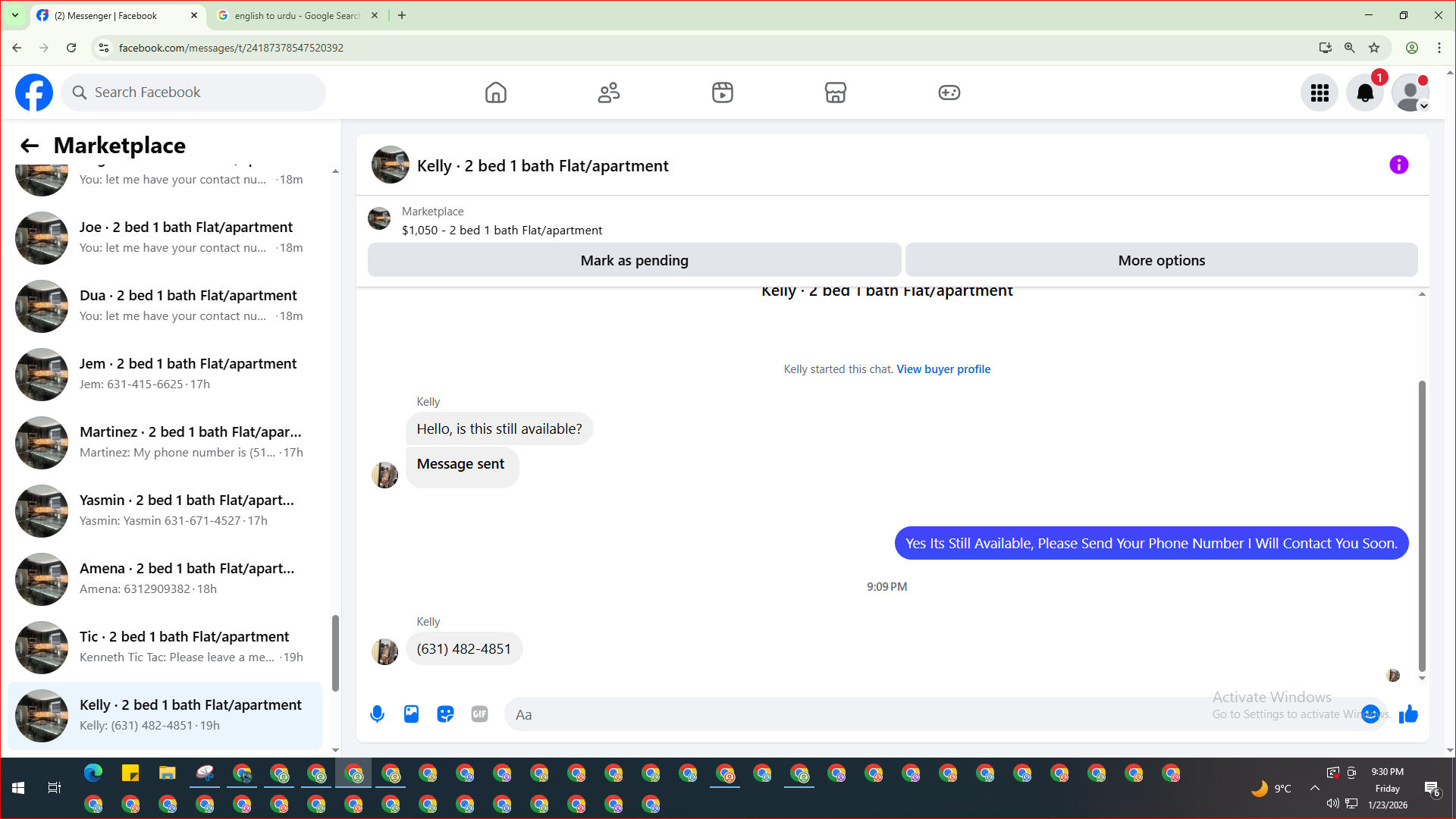Image resolution: width=1456 pixels, height=819 pixels.
Task: Expand the account profile menu
Action: point(1410,93)
